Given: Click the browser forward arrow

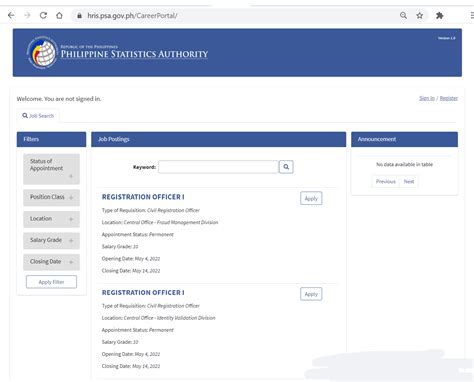Looking at the screenshot, I should click(x=27, y=15).
